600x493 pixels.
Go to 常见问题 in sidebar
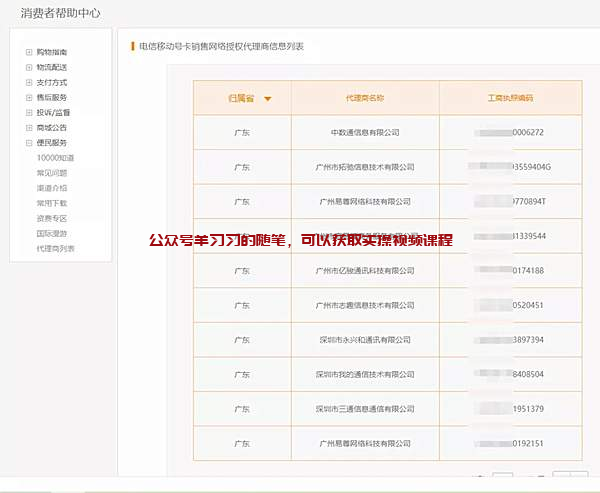pyautogui.click(x=52, y=173)
